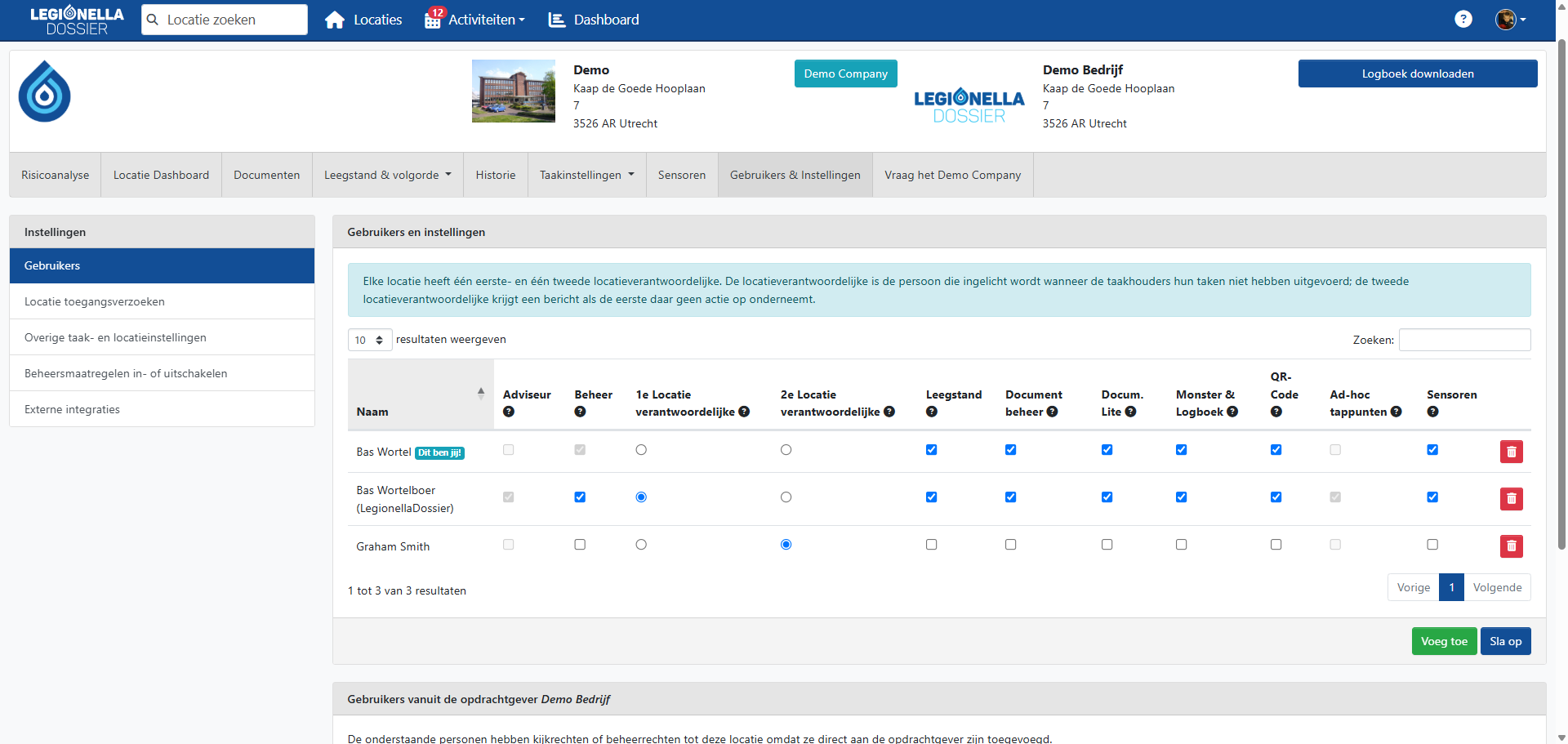Click the page vertical scrollbar

1561,327
